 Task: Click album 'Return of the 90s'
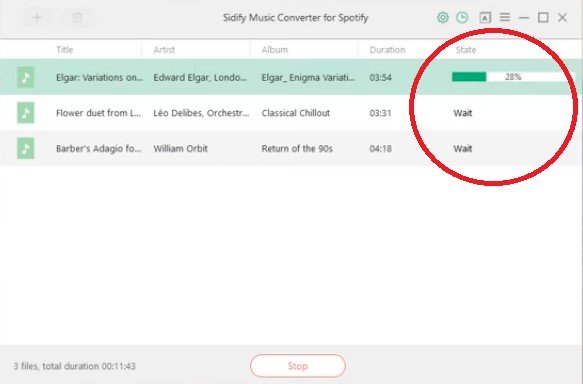(297, 149)
